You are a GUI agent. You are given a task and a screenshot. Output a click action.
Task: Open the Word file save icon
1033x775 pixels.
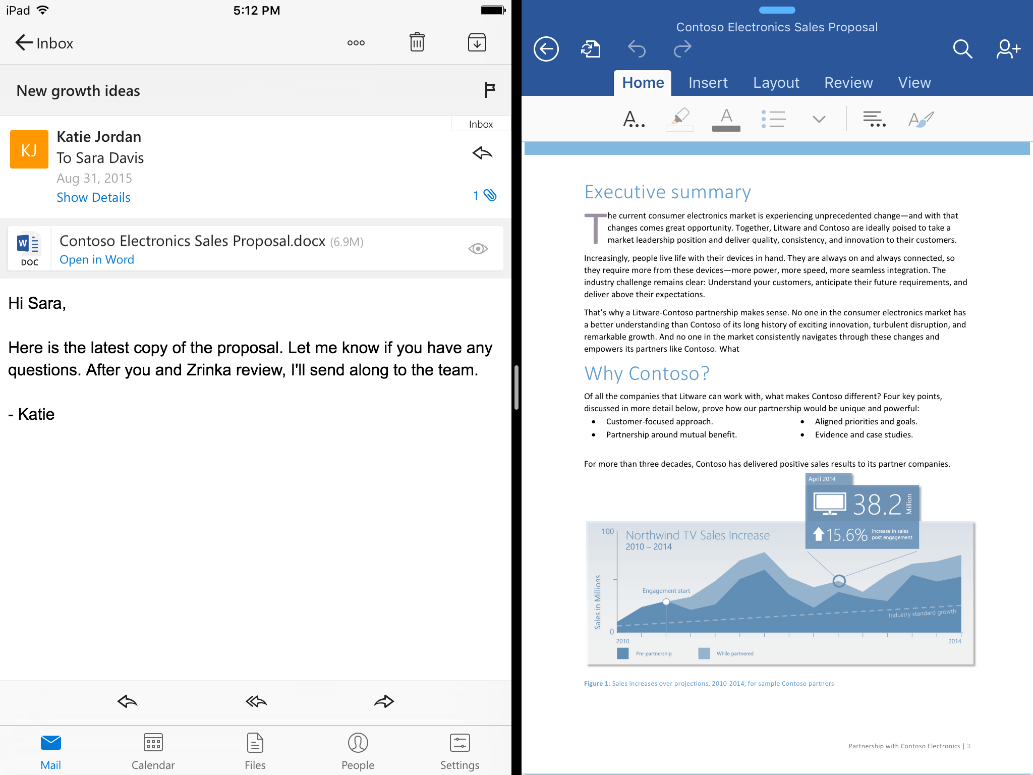coord(590,49)
